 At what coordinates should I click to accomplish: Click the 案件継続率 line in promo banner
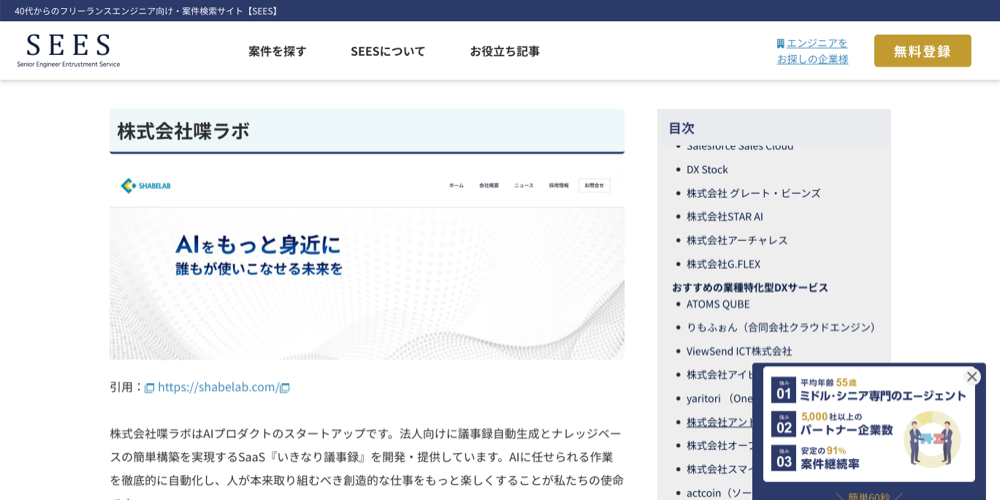tap(832, 462)
